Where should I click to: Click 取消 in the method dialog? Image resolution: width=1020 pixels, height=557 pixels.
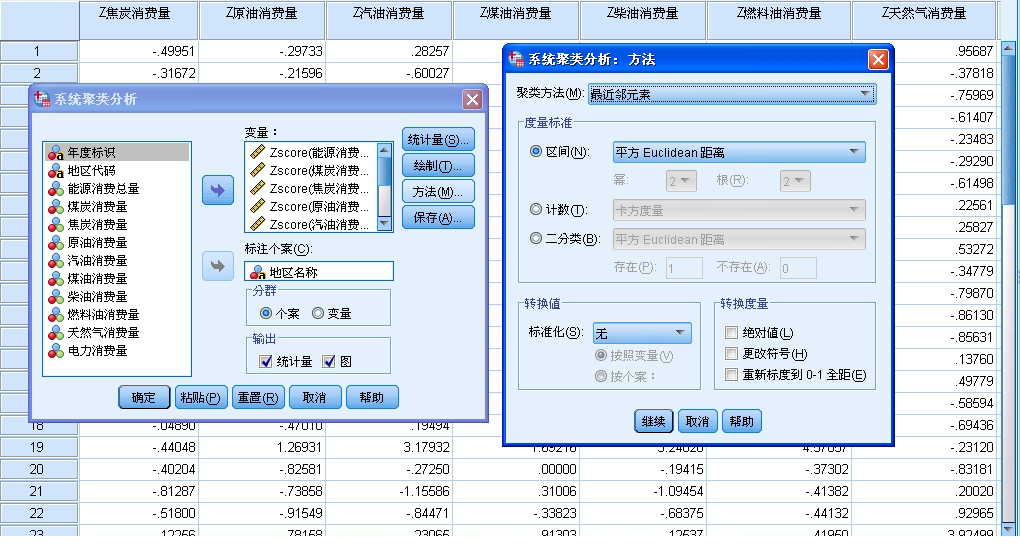point(697,422)
